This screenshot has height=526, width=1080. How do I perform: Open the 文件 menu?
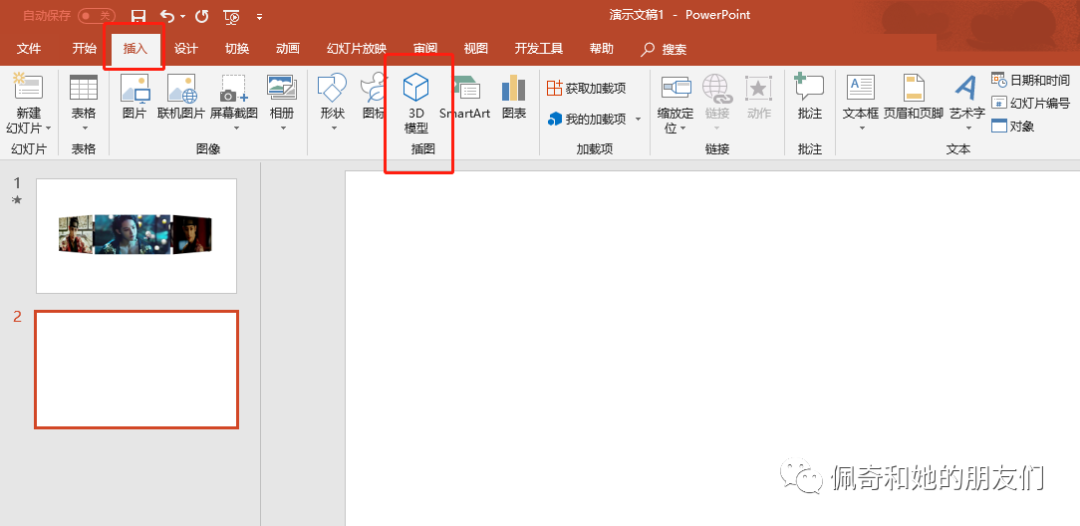(29, 49)
